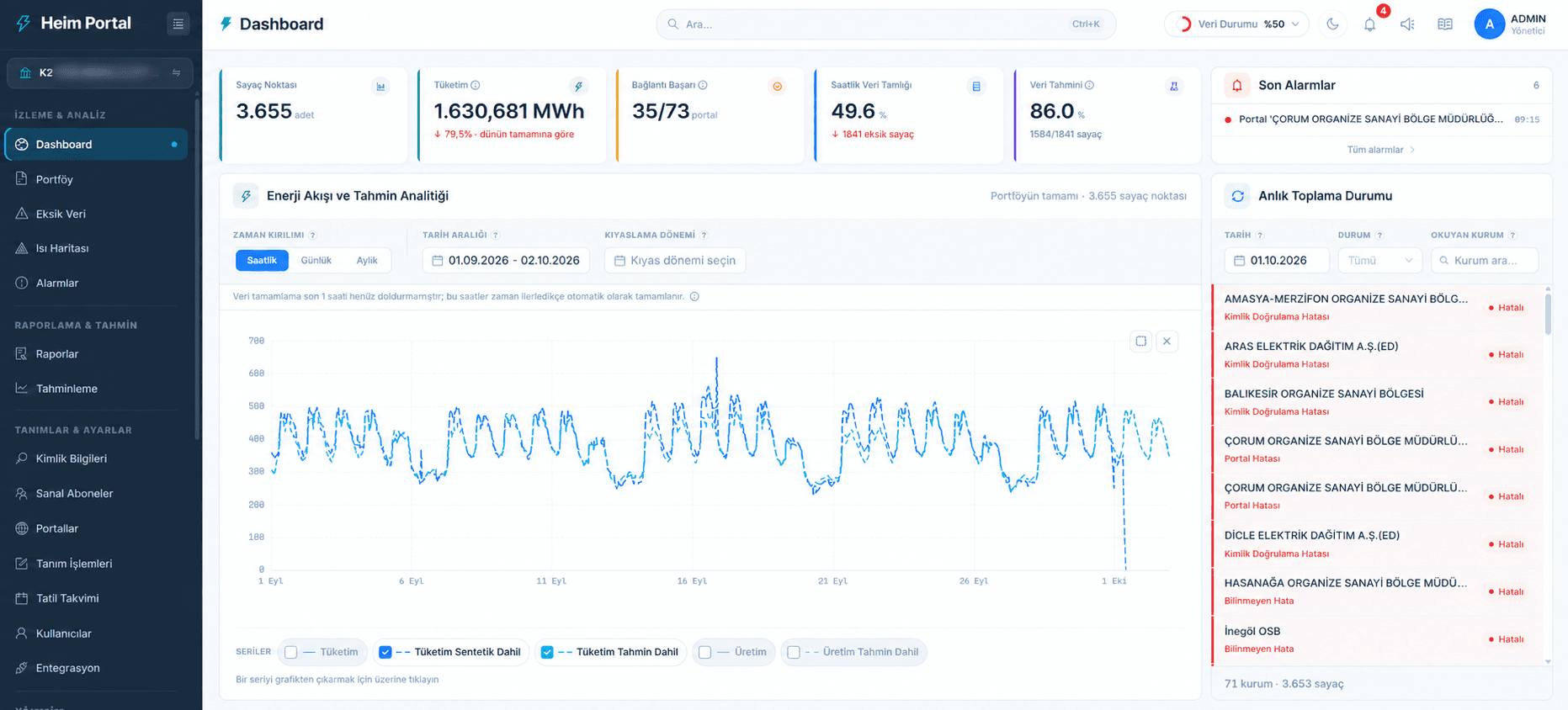The image size is (1568, 710).
Task: Select the Saatlik granularity button
Action: click(x=262, y=261)
